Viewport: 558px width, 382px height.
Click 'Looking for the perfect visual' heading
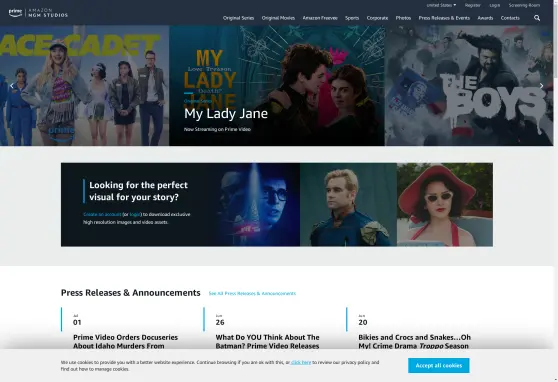[138, 191]
